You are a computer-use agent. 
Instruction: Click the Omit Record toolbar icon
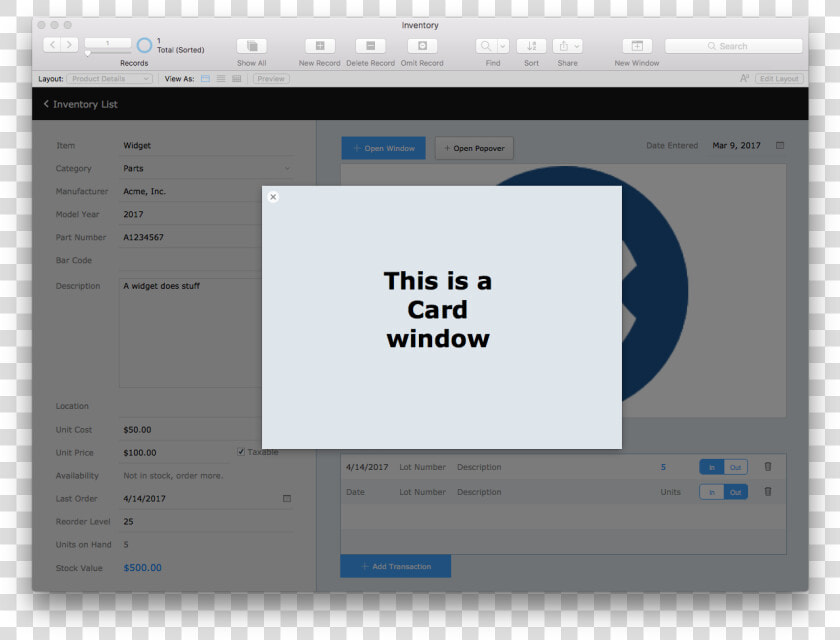422,46
